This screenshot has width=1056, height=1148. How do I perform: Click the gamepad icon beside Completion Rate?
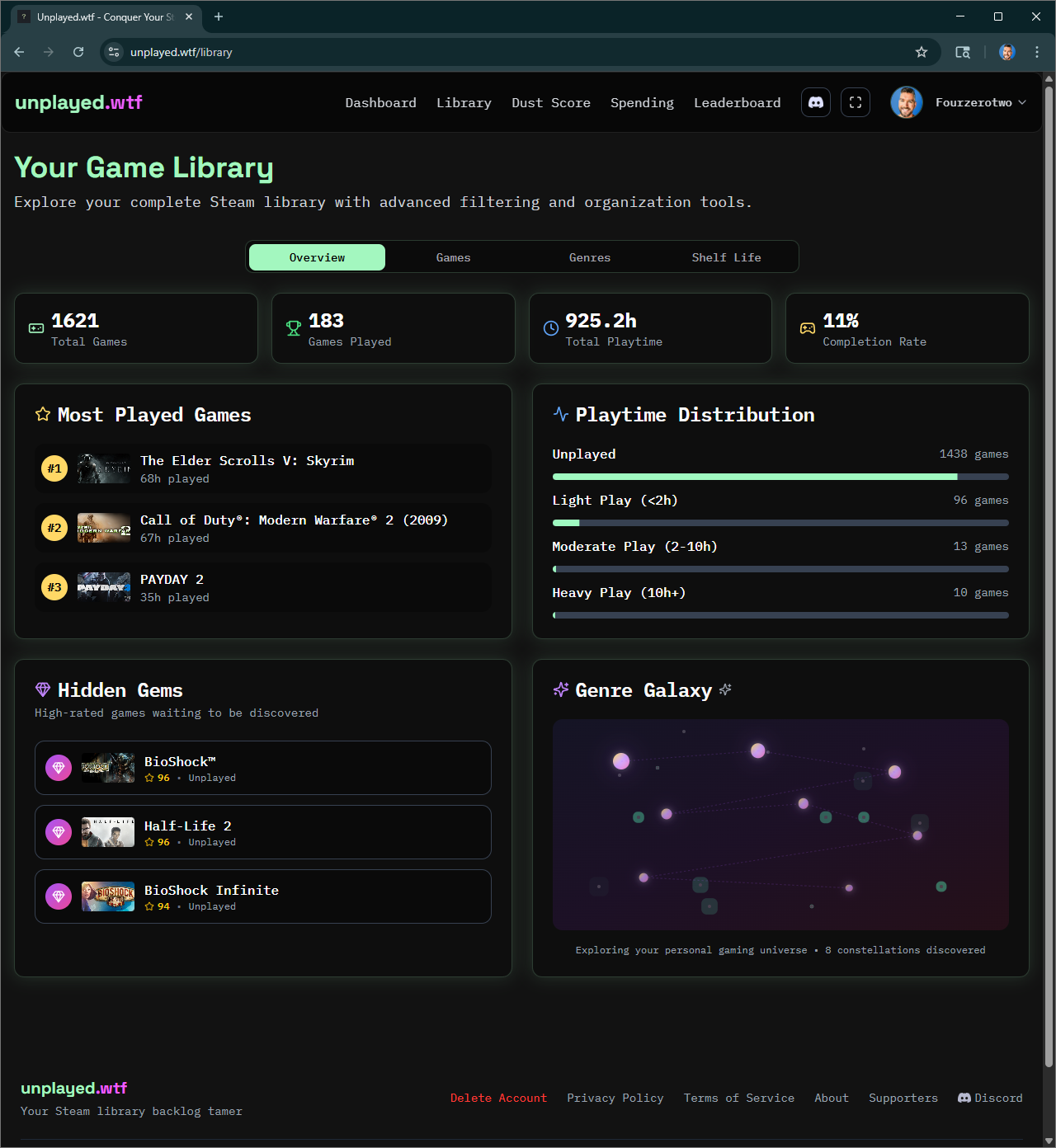(808, 328)
